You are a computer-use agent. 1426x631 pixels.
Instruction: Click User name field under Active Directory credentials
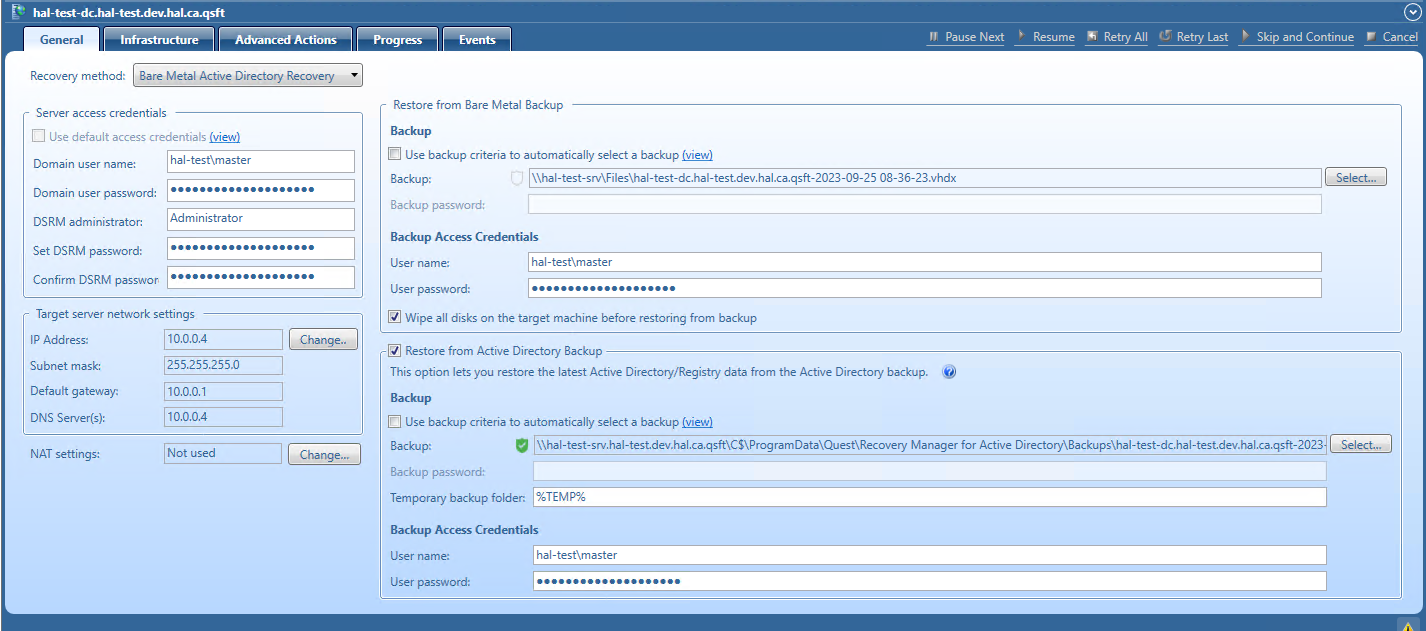(930, 555)
